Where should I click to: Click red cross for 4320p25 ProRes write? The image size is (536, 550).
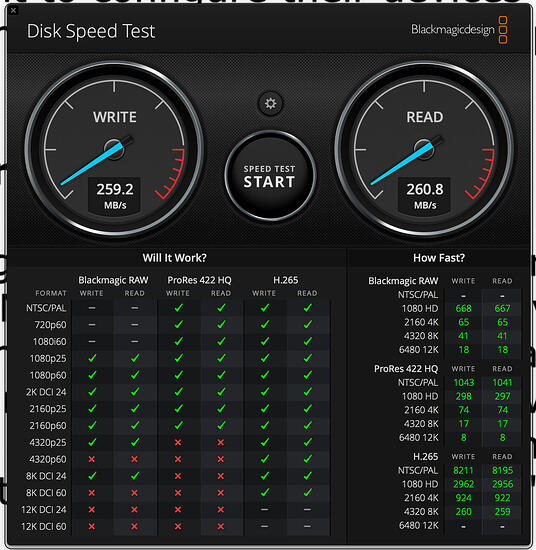pyautogui.click(x=178, y=442)
